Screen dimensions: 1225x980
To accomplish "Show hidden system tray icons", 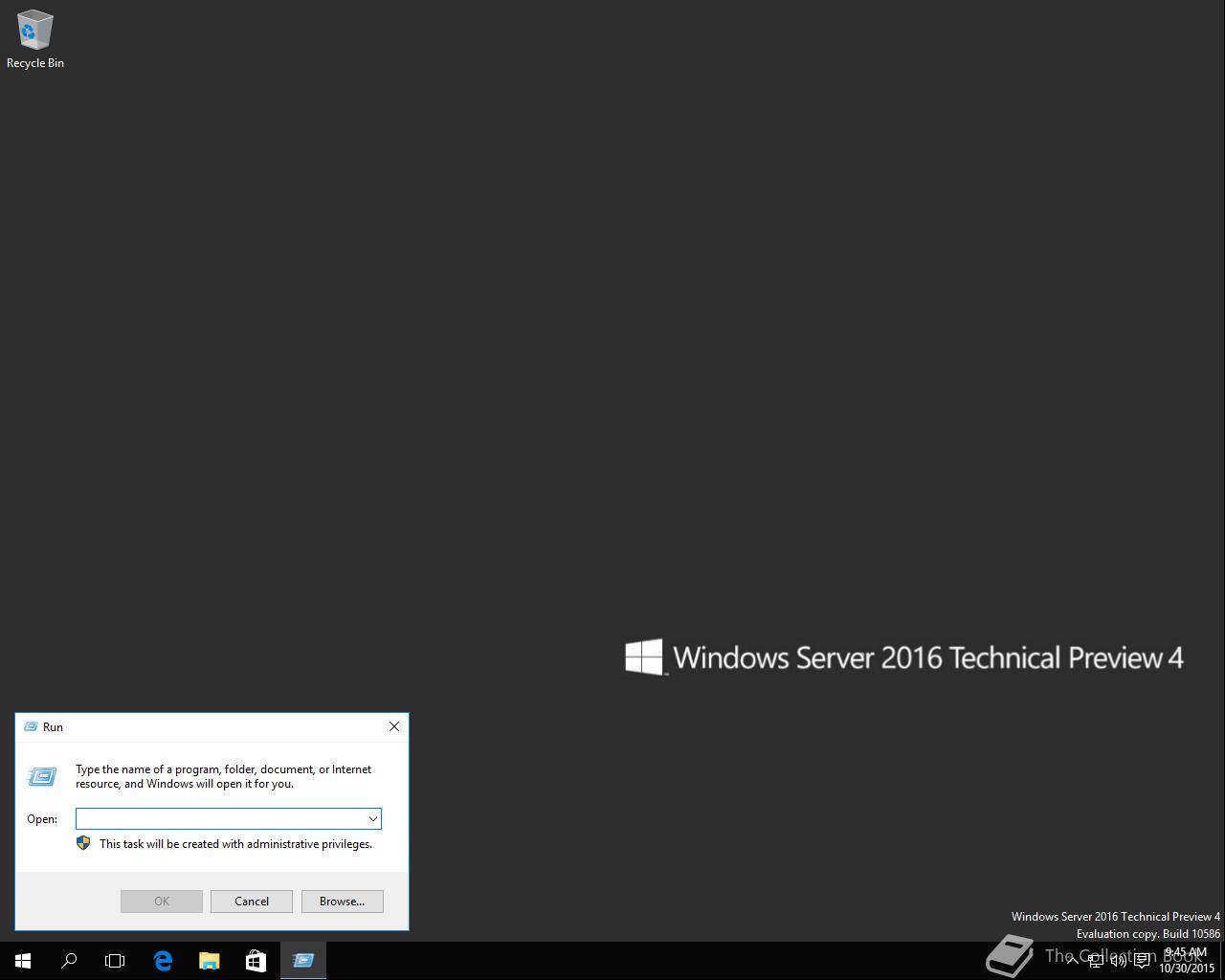I will [1072, 960].
